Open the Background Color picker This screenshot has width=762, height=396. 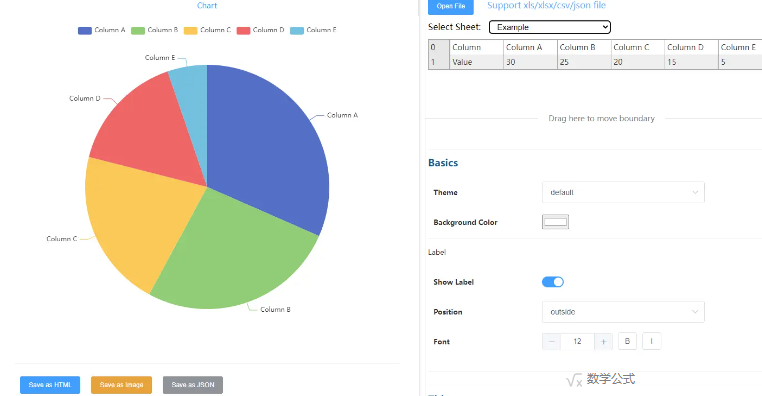tap(555, 222)
